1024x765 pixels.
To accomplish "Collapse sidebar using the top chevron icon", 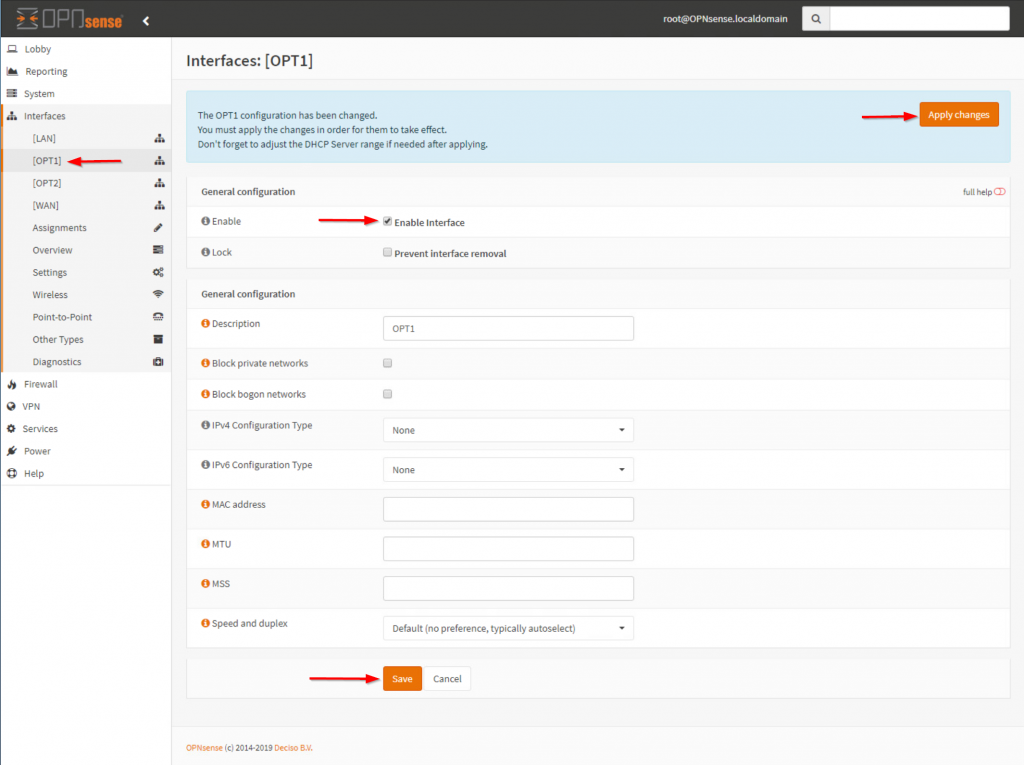I will pos(146,20).
